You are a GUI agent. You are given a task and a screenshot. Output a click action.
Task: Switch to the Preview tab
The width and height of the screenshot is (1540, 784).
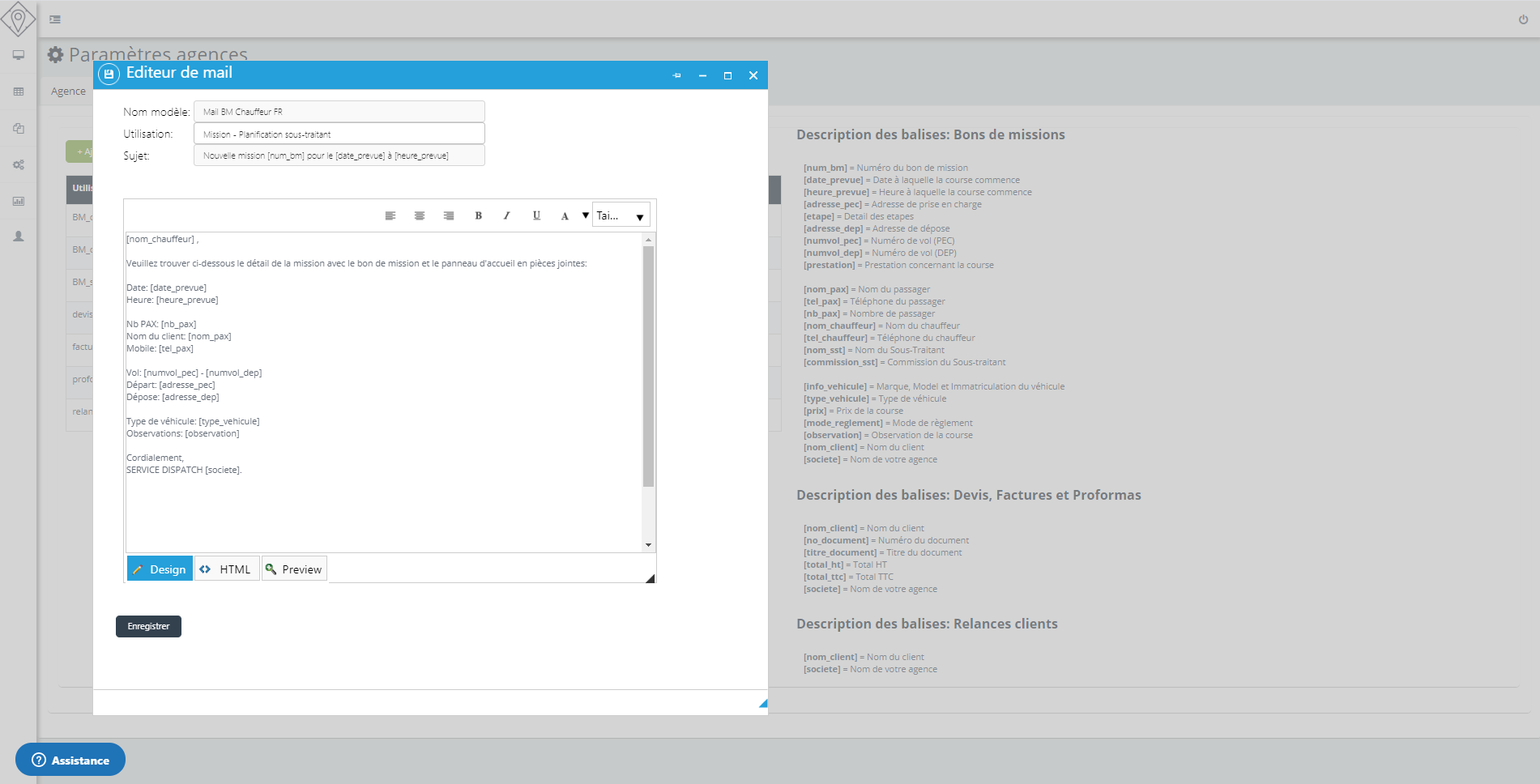coord(293,569)
